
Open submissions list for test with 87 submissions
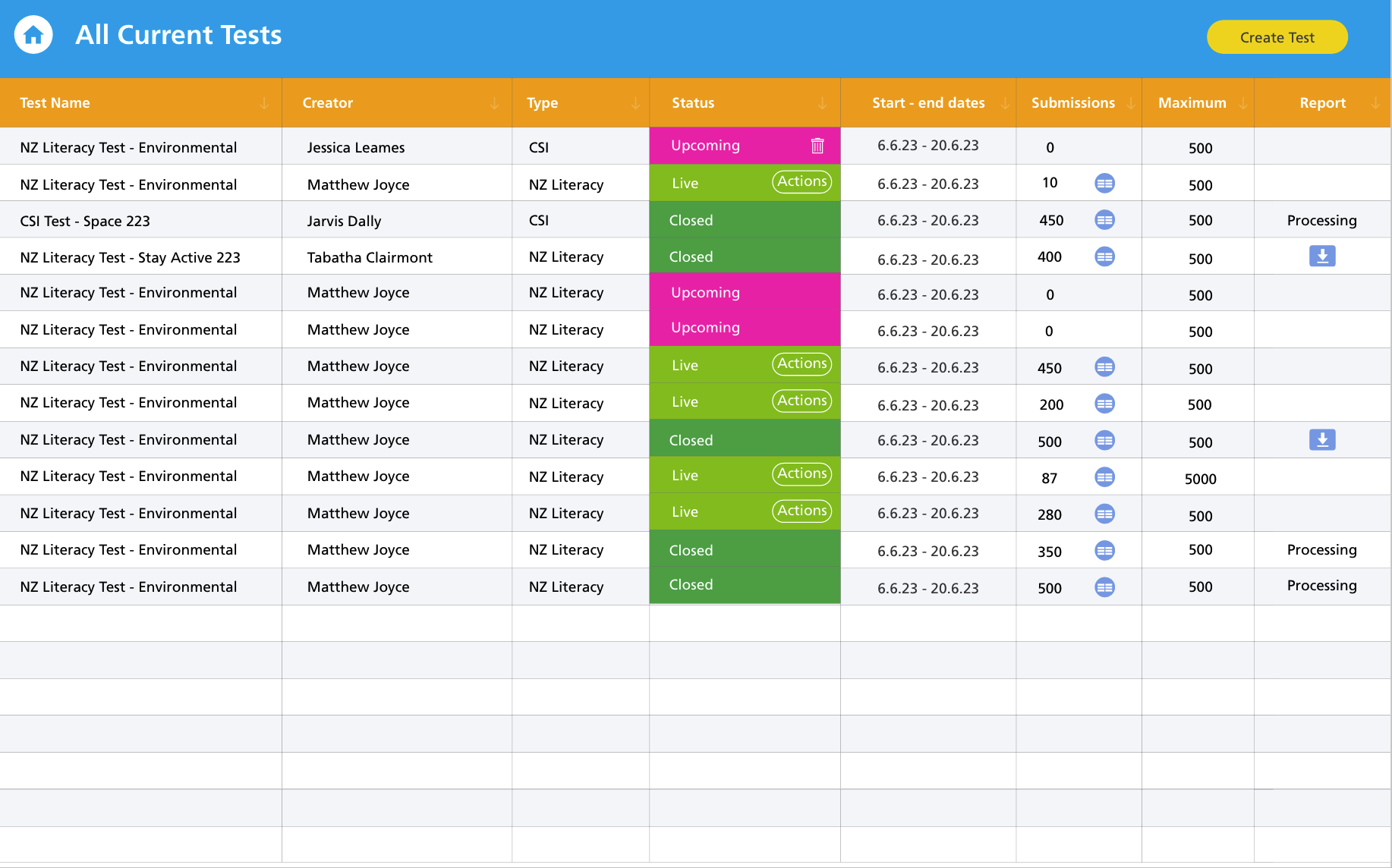pyautogui.click(x=1104, y=477)
